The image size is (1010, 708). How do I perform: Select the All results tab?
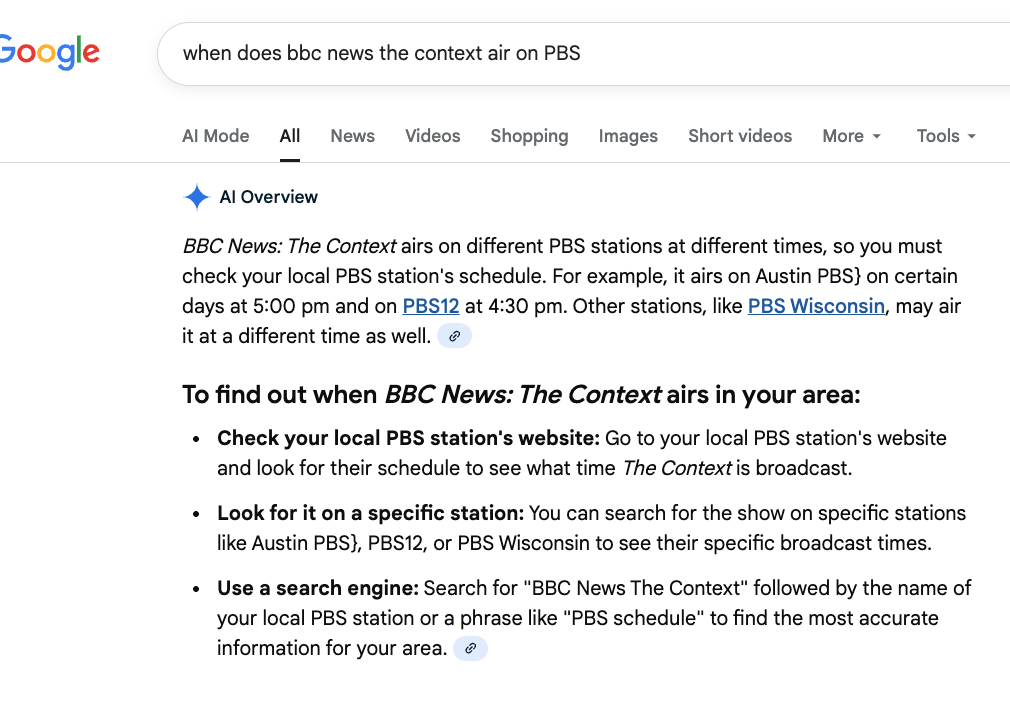290,136
